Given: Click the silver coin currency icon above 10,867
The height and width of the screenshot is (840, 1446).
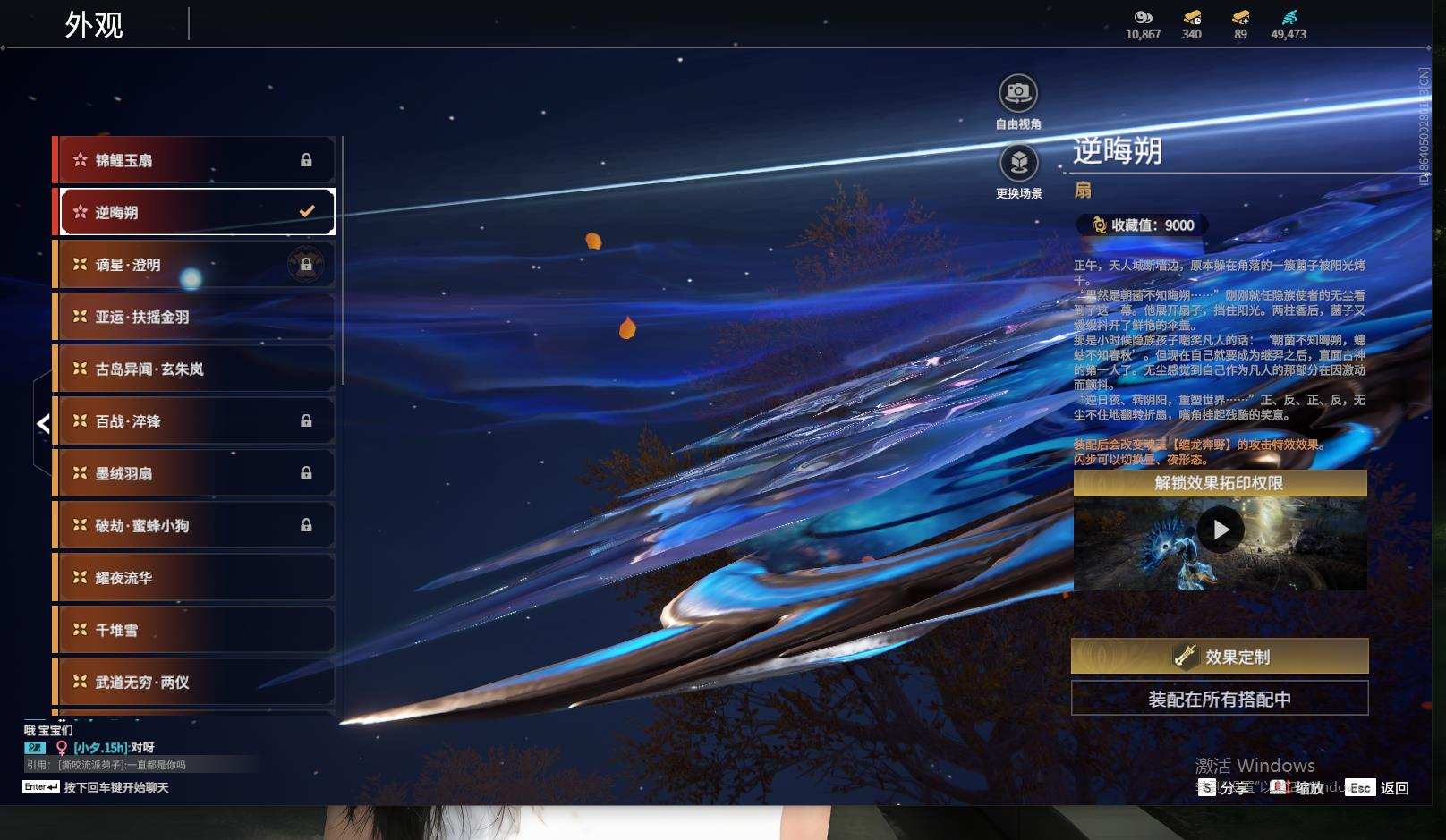Looking at the screenshot, I should 1143,17.
